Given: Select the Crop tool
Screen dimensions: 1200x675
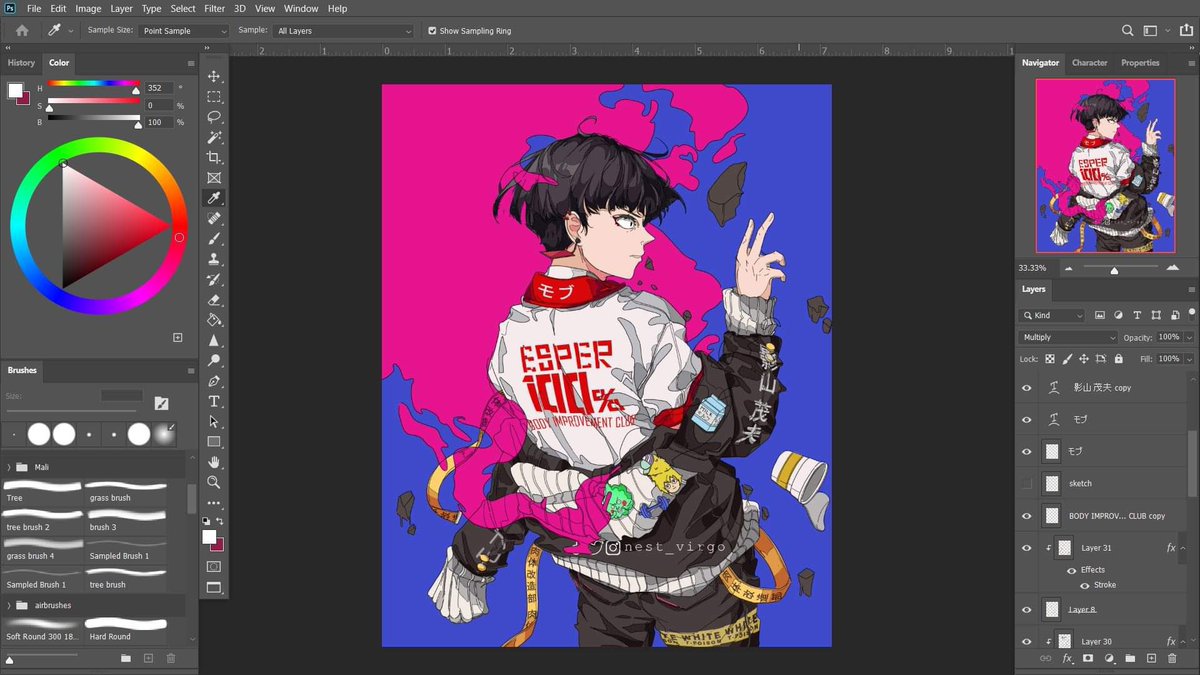Looking at the screenshot, I should click(x=214, y=158).
